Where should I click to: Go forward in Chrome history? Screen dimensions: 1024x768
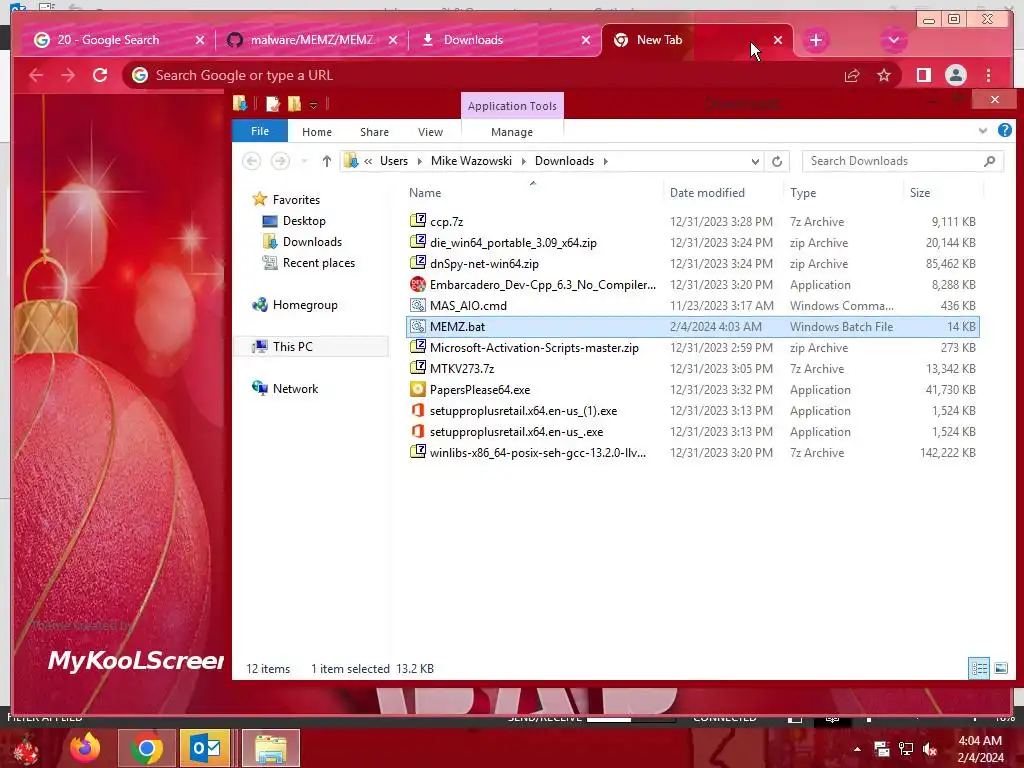(x=68, y=75)
